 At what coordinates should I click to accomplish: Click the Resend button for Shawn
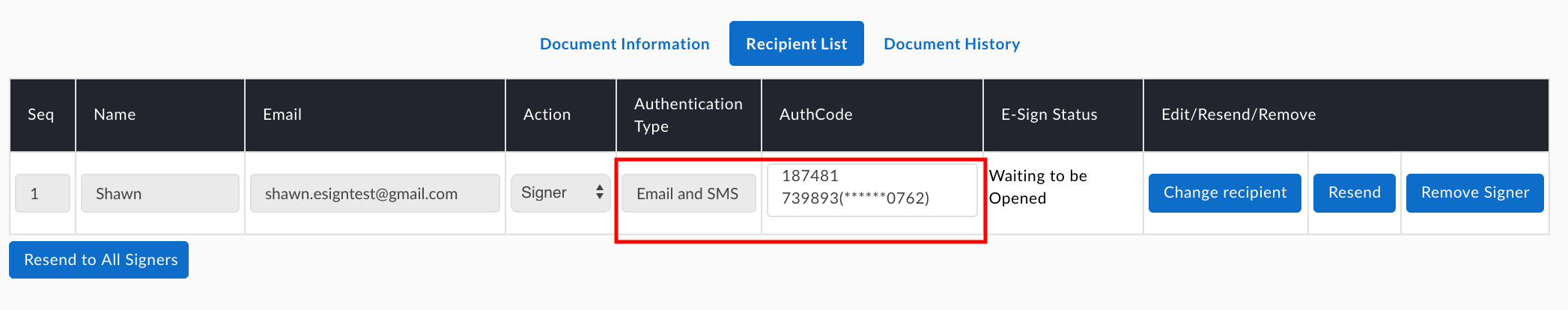[1355, 193]
